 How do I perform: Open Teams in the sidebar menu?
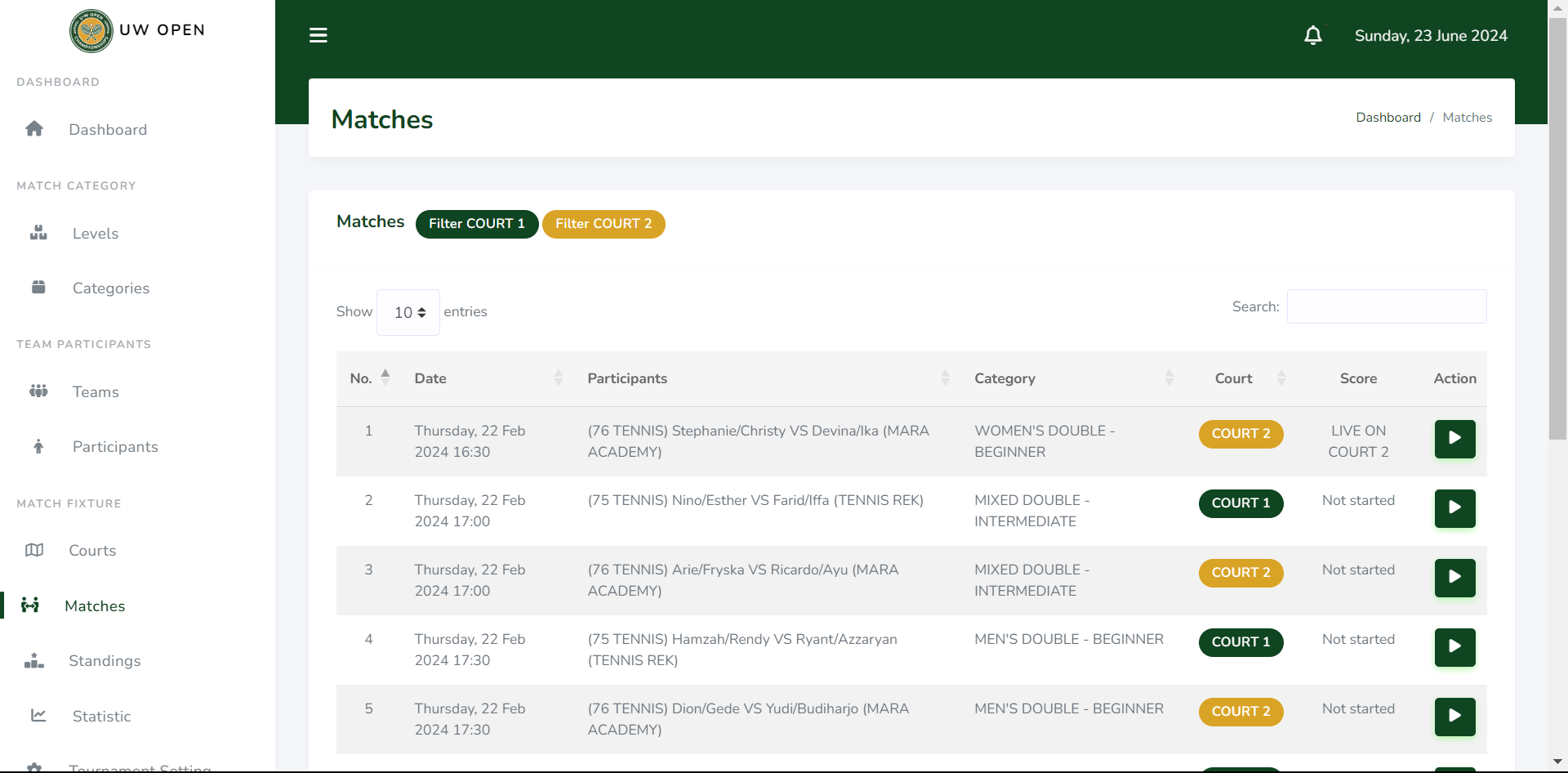pos(96,391)
